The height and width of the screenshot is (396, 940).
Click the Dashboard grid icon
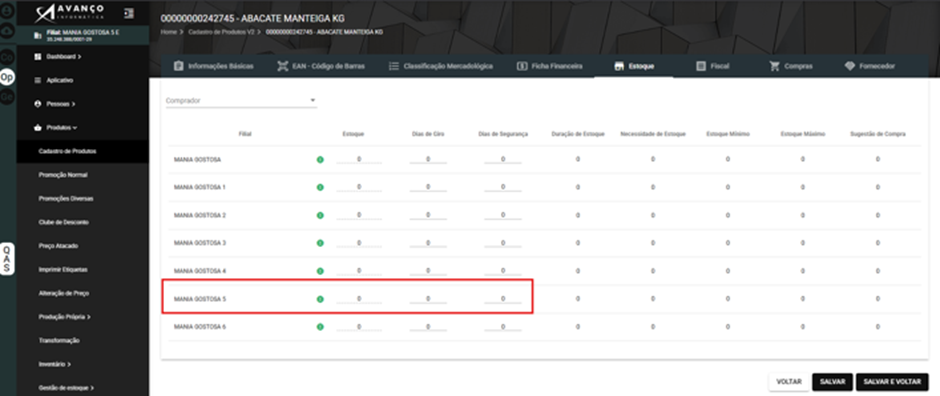(38, 56)
